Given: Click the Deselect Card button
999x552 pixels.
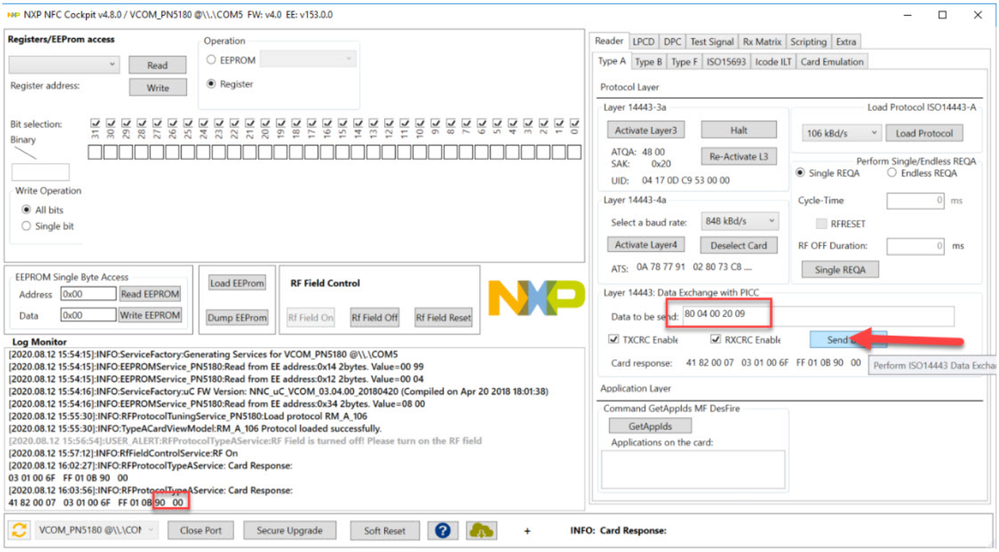Looking at the screenshot, I should (x=739, y=245).
